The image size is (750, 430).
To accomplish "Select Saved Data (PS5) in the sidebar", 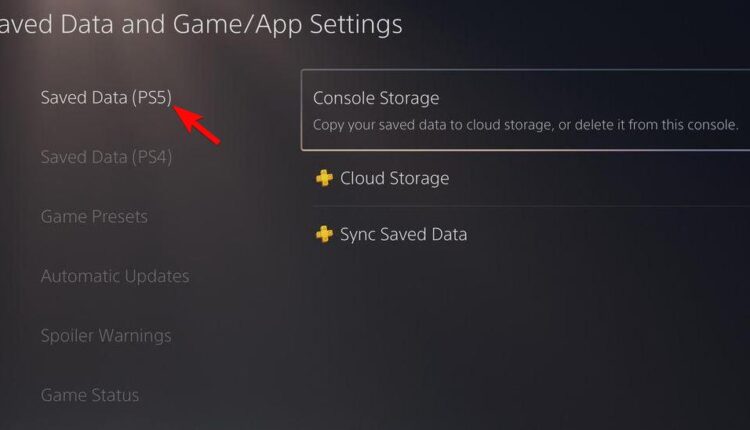I will [107, 97].
